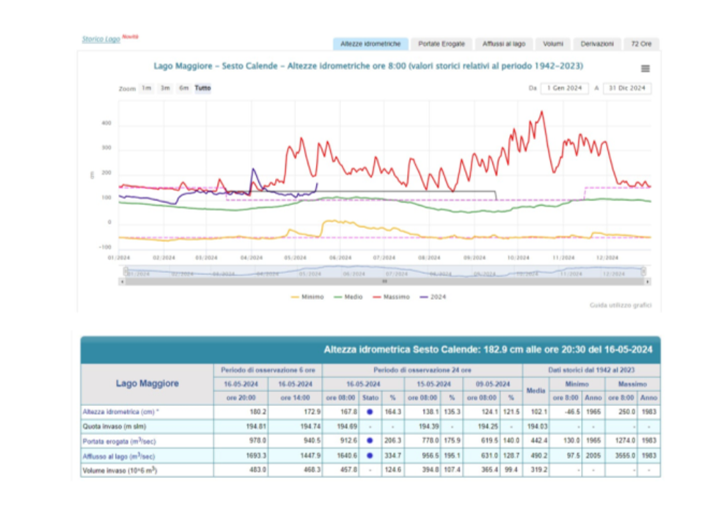The image size is (710, 521).
Task: Open the Guida utilizzo grafici link
Action: coord(620,306)
